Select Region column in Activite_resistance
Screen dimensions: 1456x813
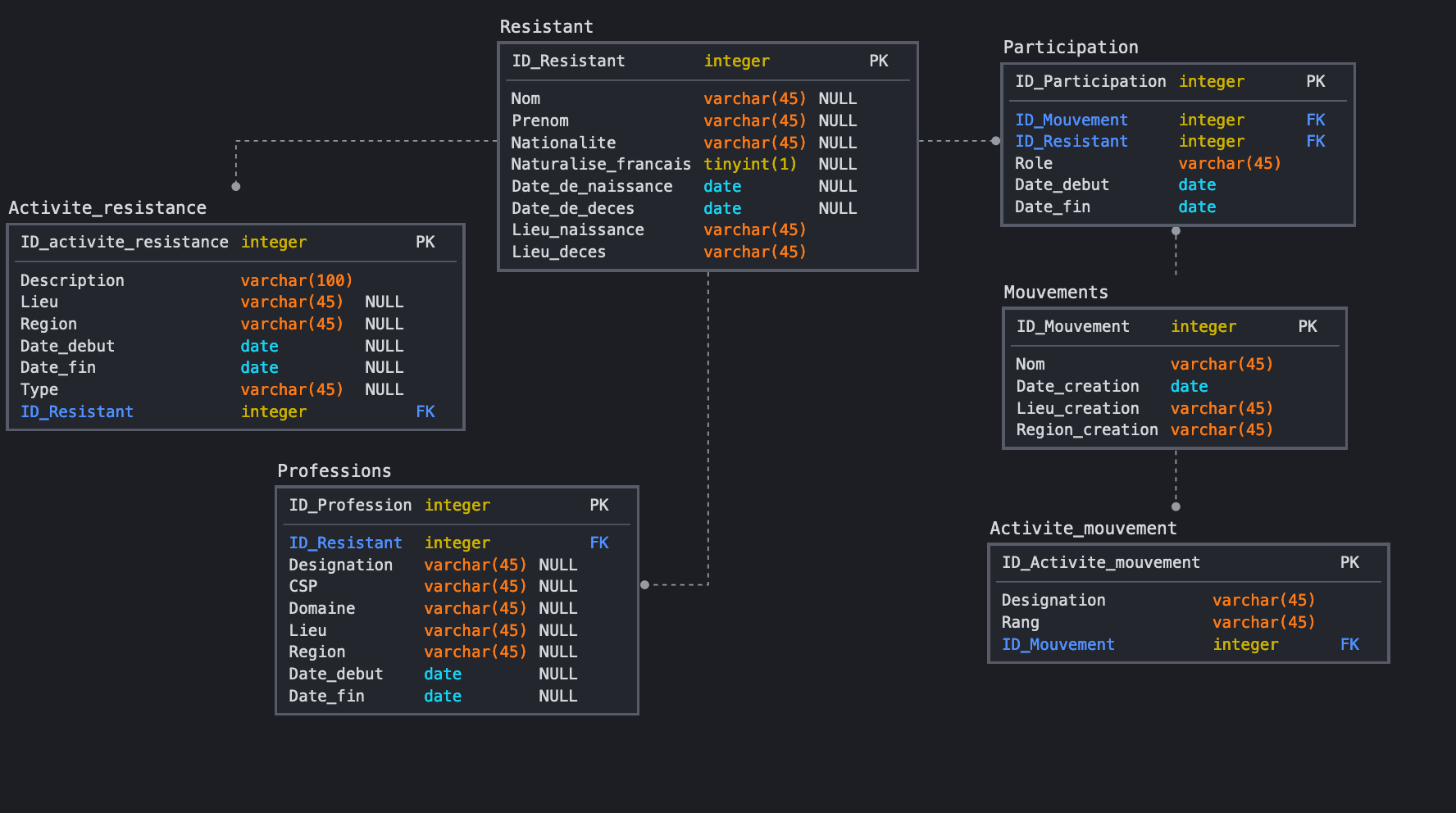(x=235, y=324)
